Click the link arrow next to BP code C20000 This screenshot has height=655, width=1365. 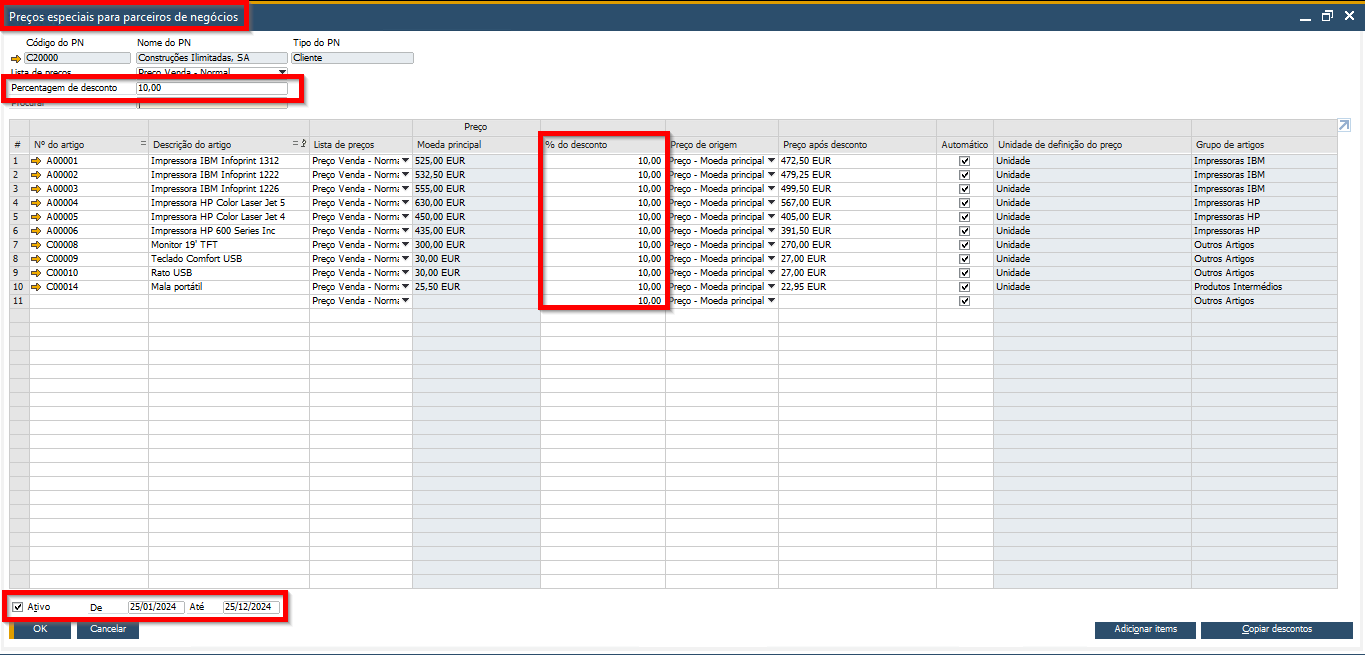[x=15, y=58]
